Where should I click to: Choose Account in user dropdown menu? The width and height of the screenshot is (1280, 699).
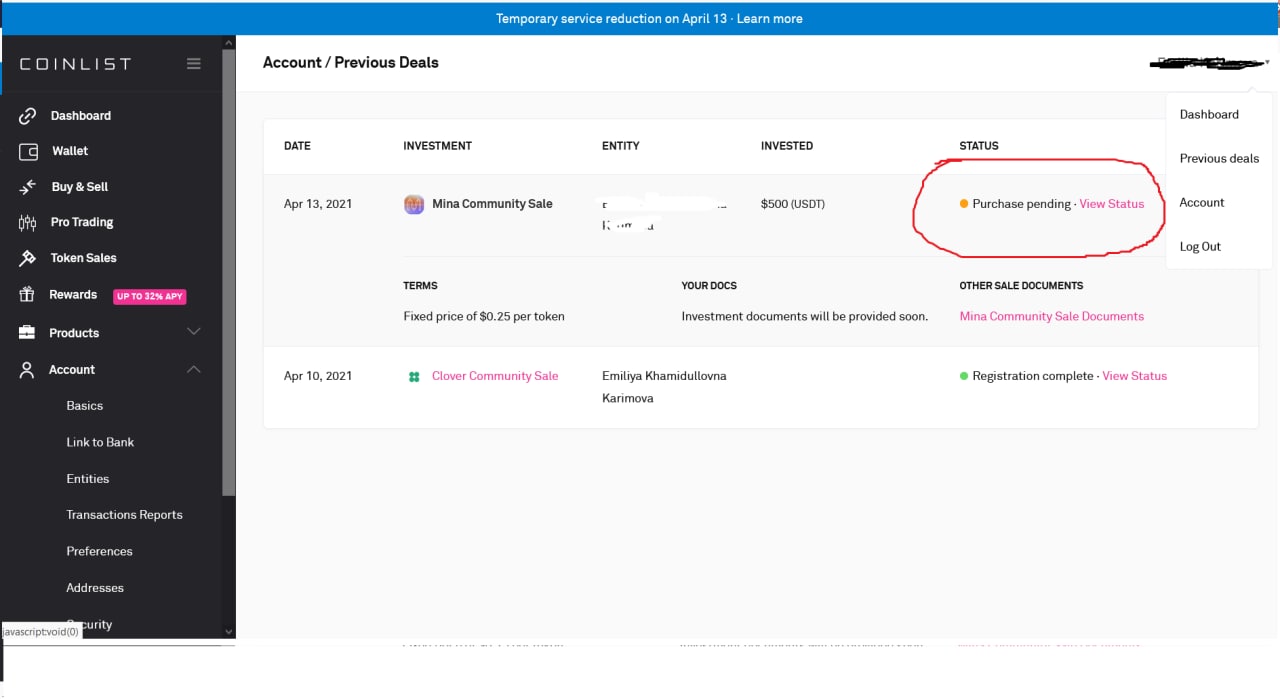1202,203
